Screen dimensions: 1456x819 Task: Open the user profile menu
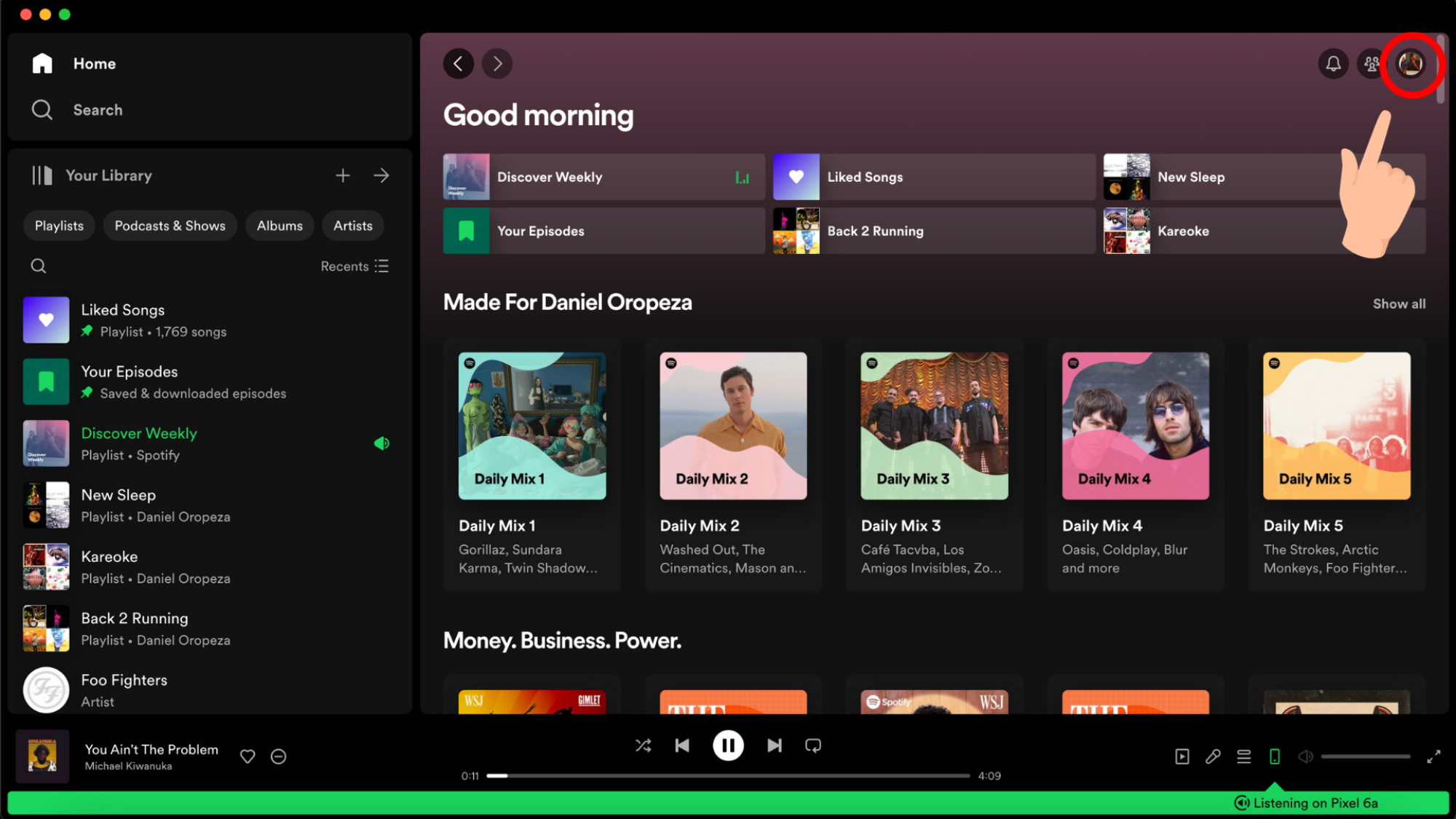click(1411, 63)
